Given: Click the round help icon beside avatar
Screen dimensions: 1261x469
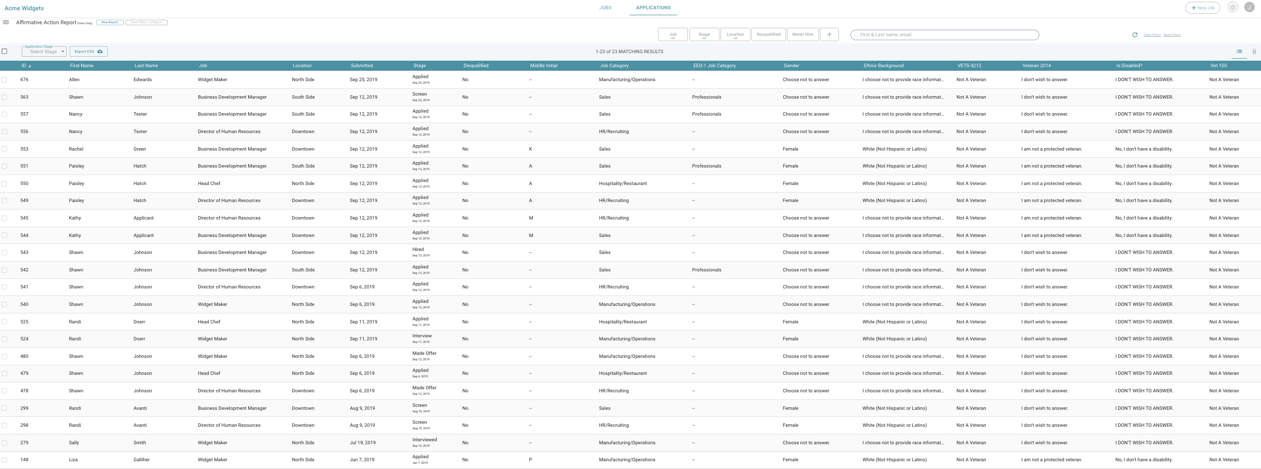Looking at the screenshot, I should 1232,7.
